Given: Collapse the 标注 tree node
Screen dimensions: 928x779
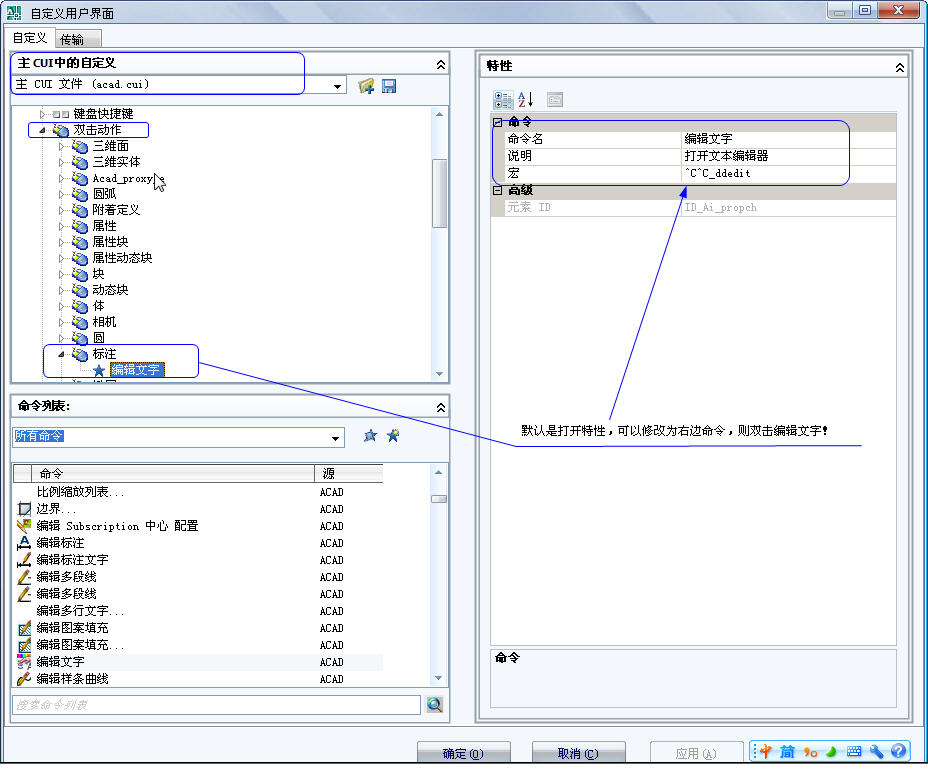Looking at the screenshot, I should point(61,355).
